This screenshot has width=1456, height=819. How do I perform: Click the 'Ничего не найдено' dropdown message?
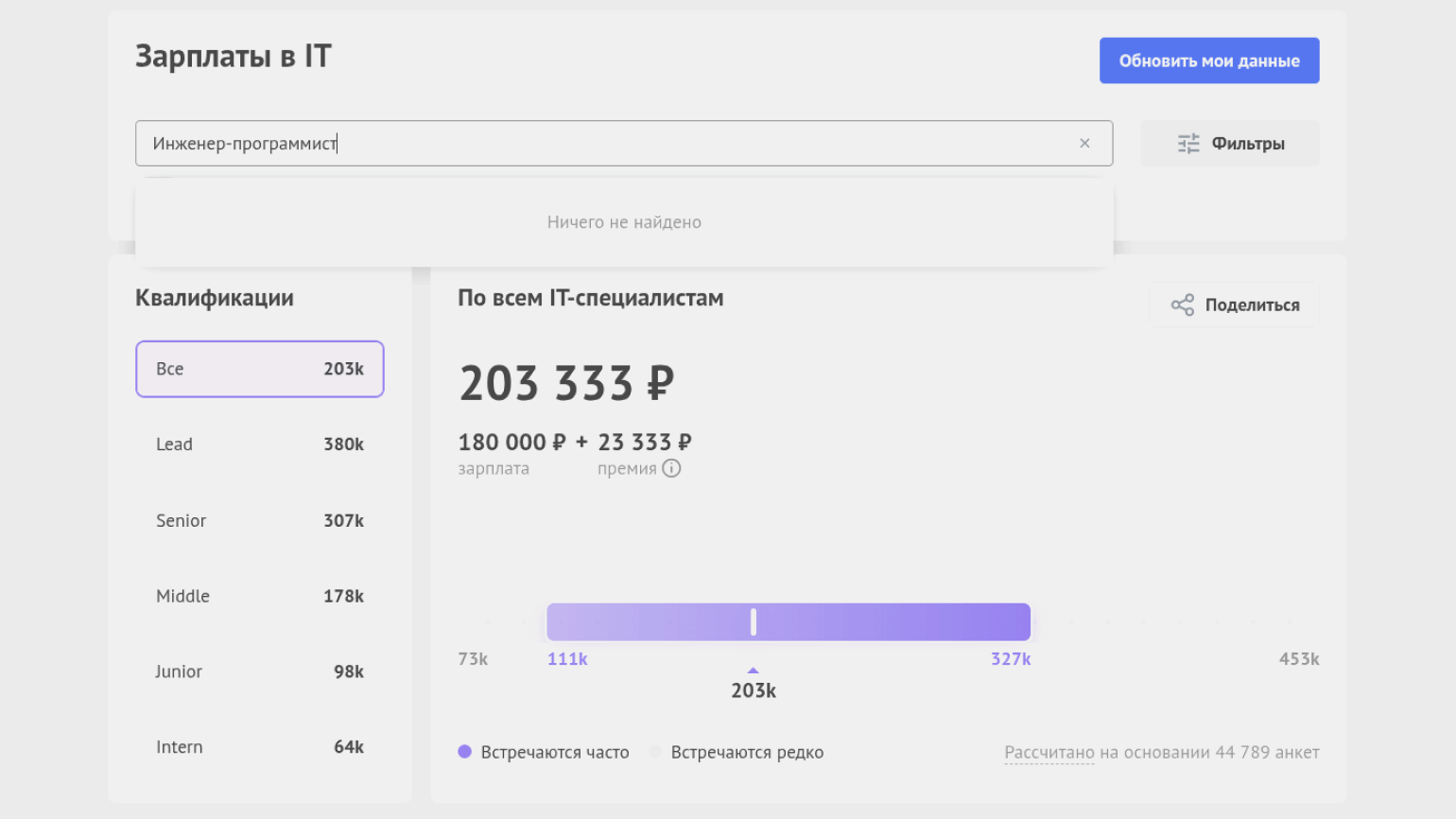click(x=624, y=222)
